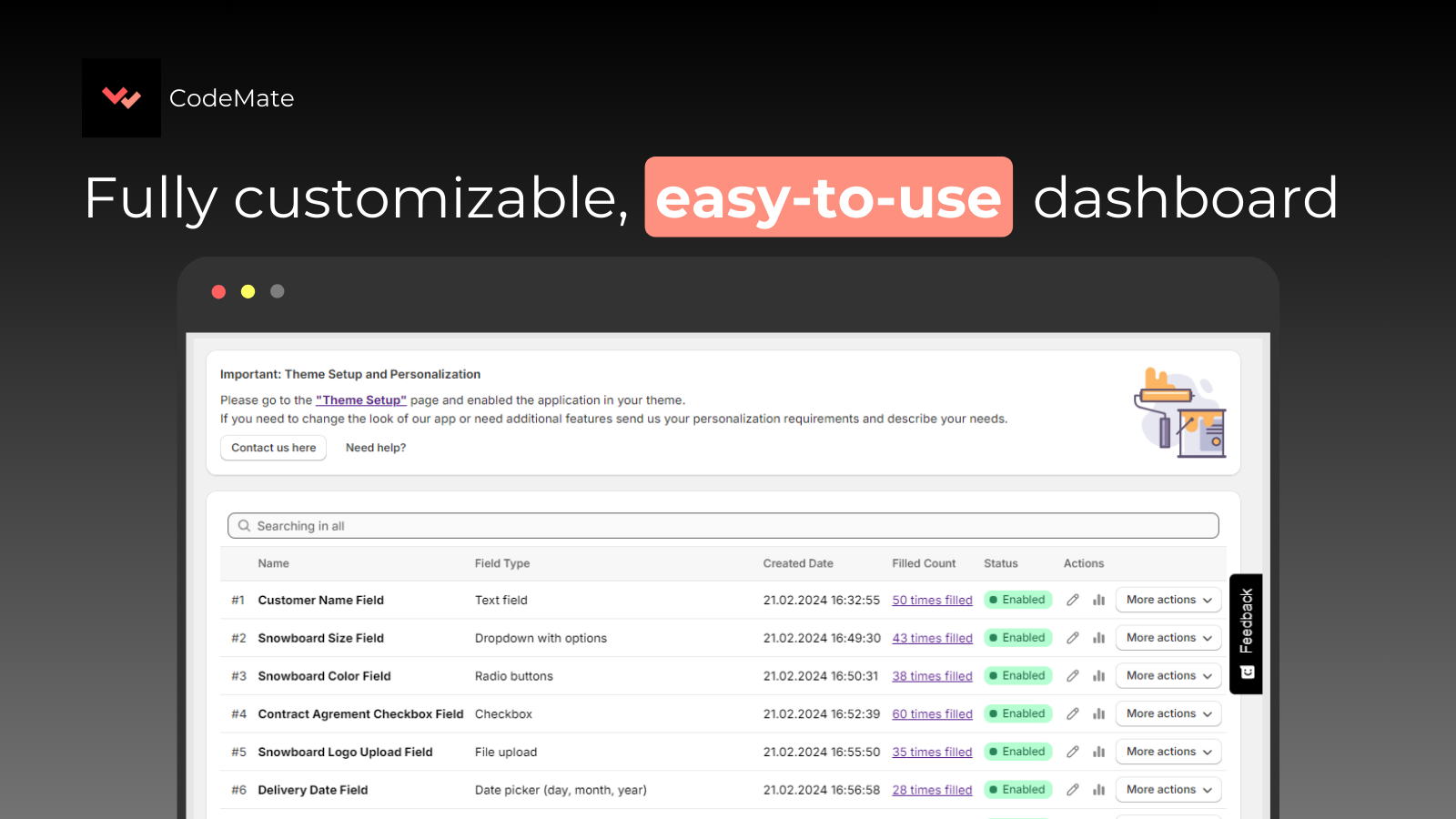Viewport: 1456px width, 819px height.
Task: Click the search magnifier icon
Action: point(244,525)
